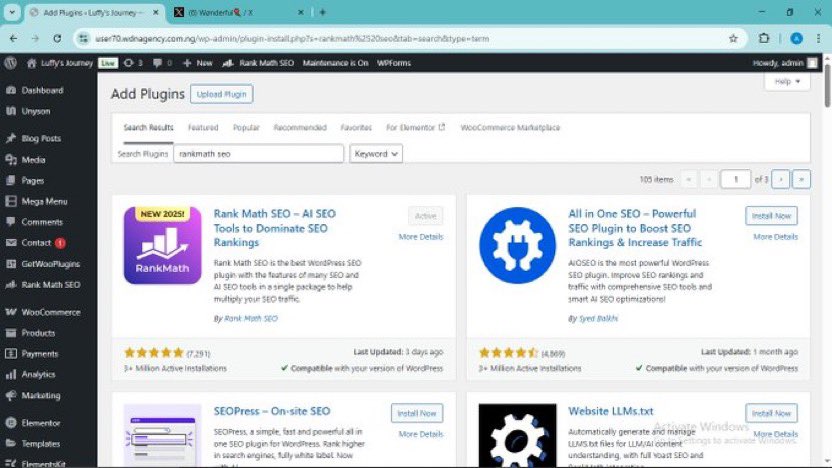Open the Media library icon
Viewport: 832px width, 468px height.
pyautogui.click(x=11, y=159)
